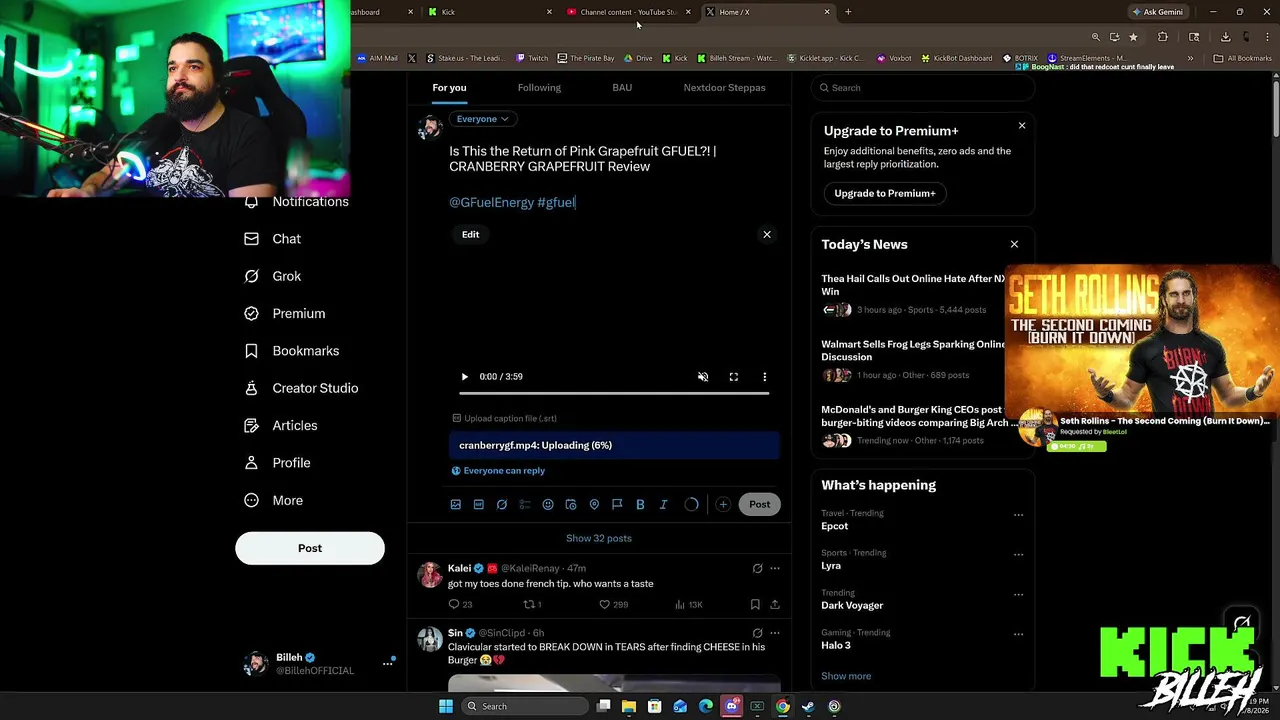
Task: Open the Everyone audience dropdown
Action: tap(482, 119)
